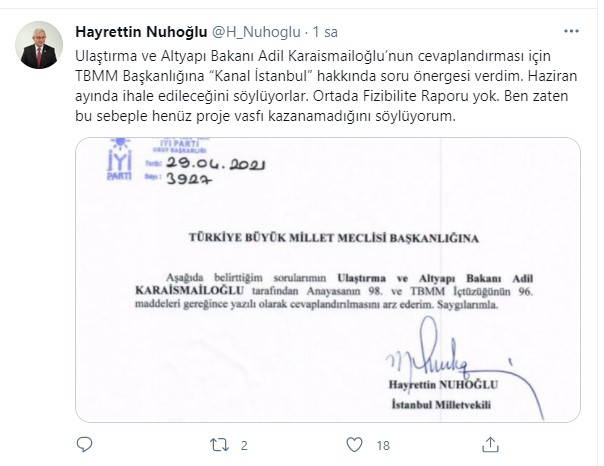The width and height of the screenshot is (604, 466).
Task: Open the share upload icon
Action: click(x=490, y=445)
